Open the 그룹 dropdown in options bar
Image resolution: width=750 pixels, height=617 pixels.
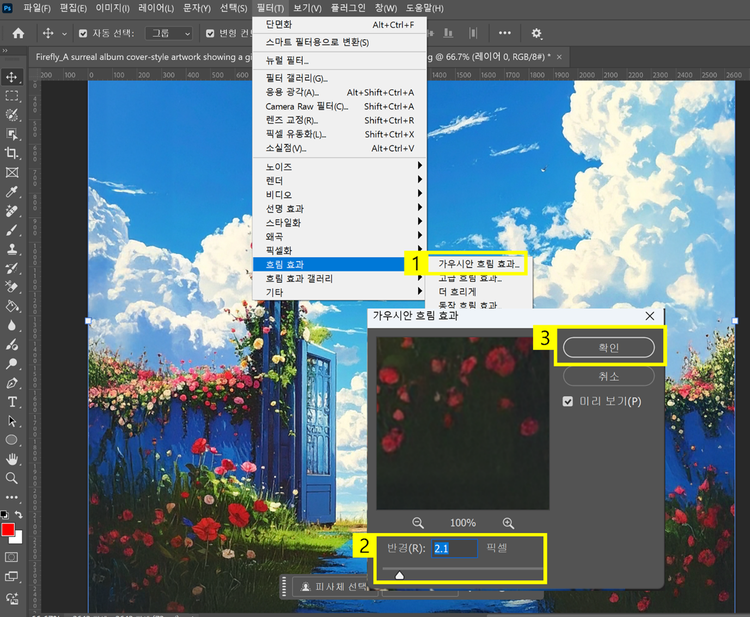[x=169, y=33]
